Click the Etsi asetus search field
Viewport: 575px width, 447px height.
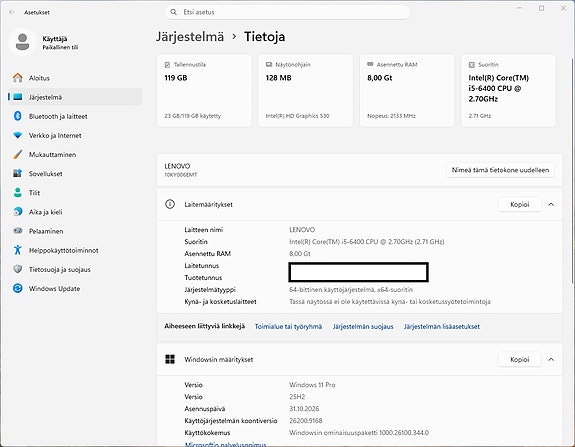click(x=287, y=12)
